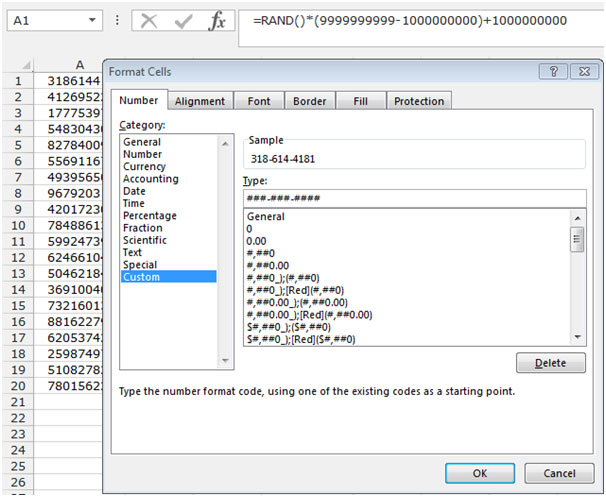Select row 21 header
Viewport: 606px width, 497px height.
point(16,401)
